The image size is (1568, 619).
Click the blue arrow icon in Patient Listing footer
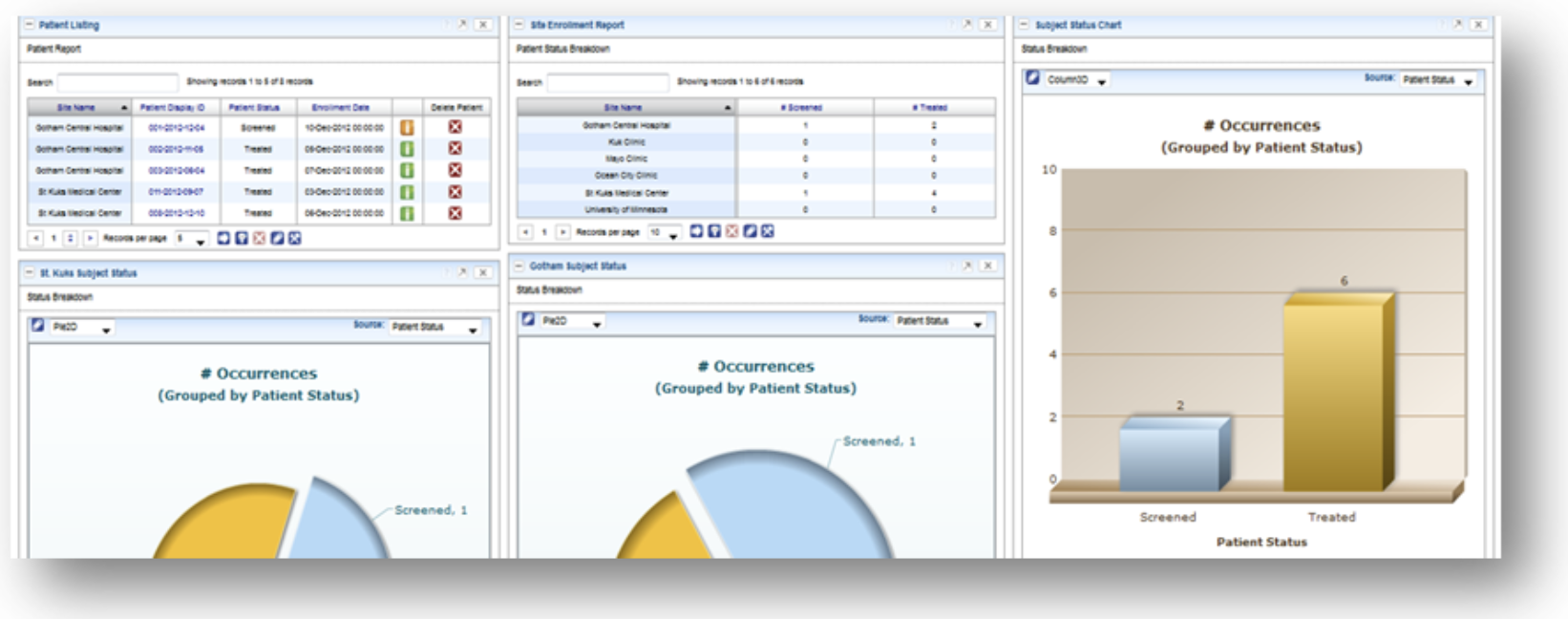click(x=223, y=238)
